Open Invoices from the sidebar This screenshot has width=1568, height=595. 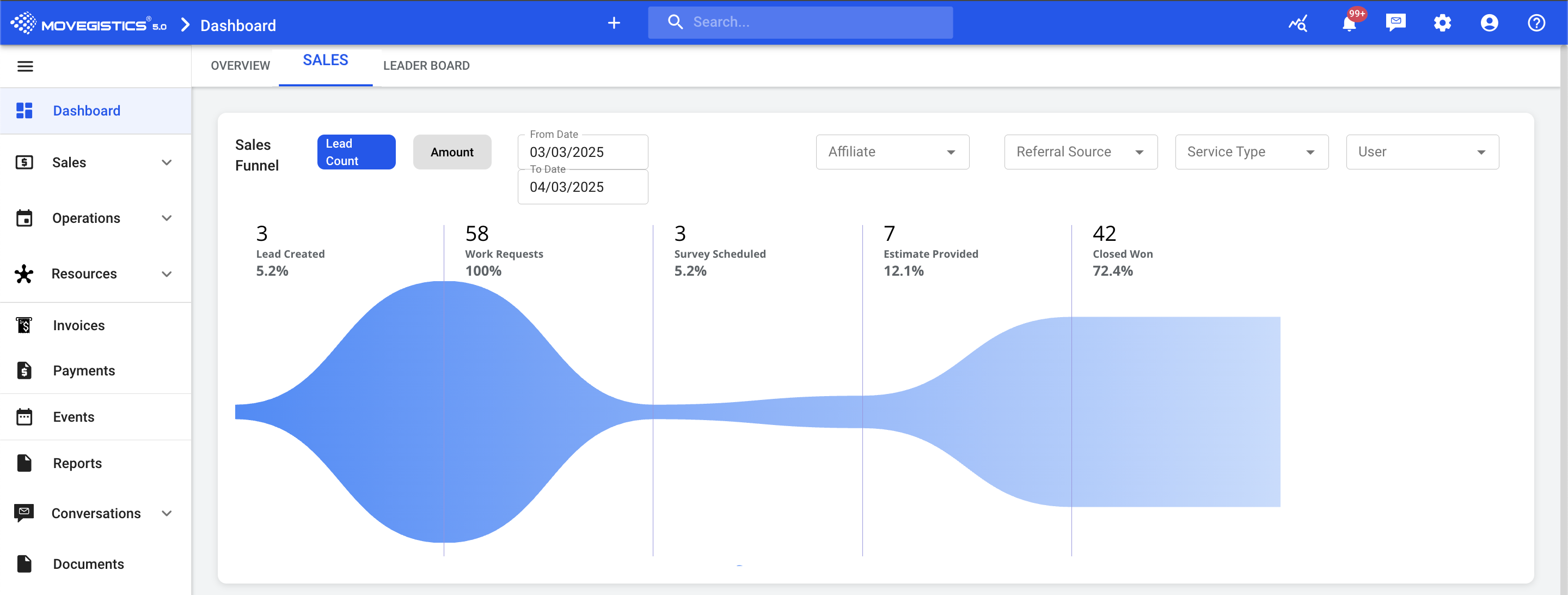point(78,325)
